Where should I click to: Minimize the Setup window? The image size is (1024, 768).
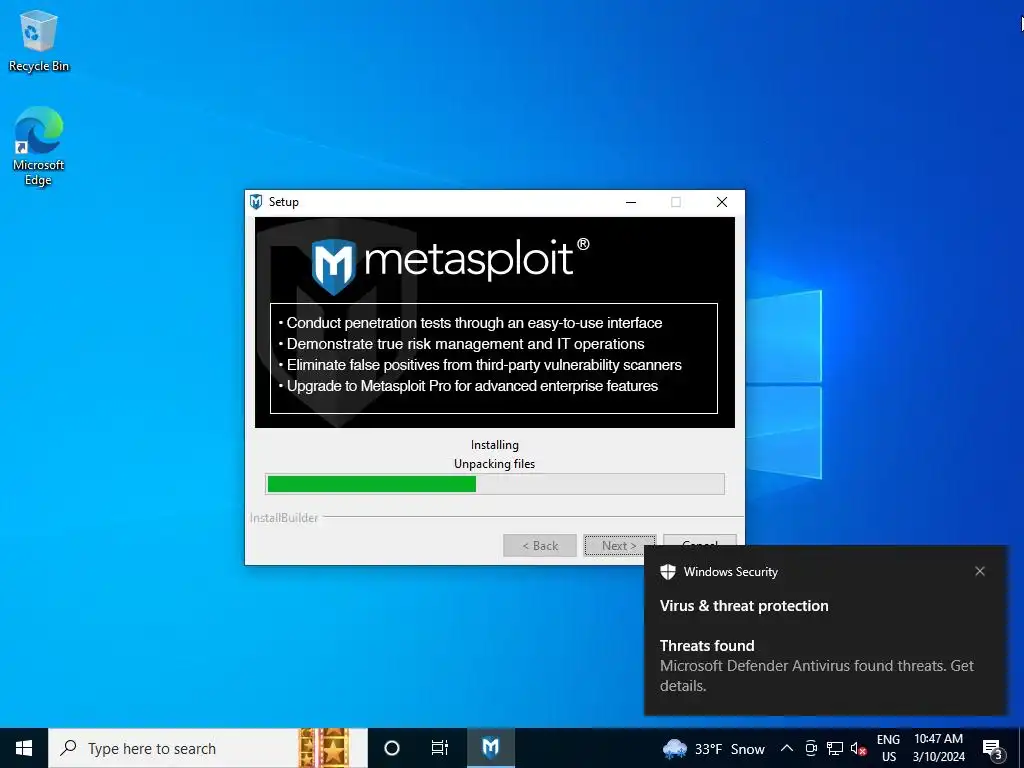(x=631, y=202)
